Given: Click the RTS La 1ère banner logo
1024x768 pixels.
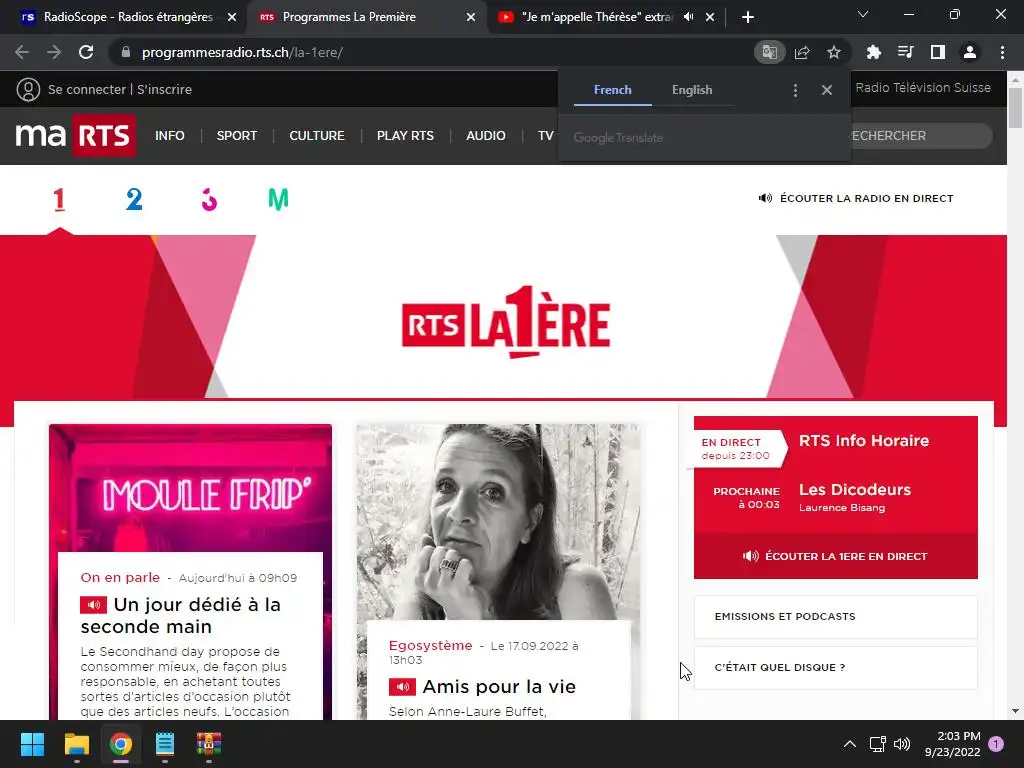Looking at the screenshot, I should pos(506,322).
